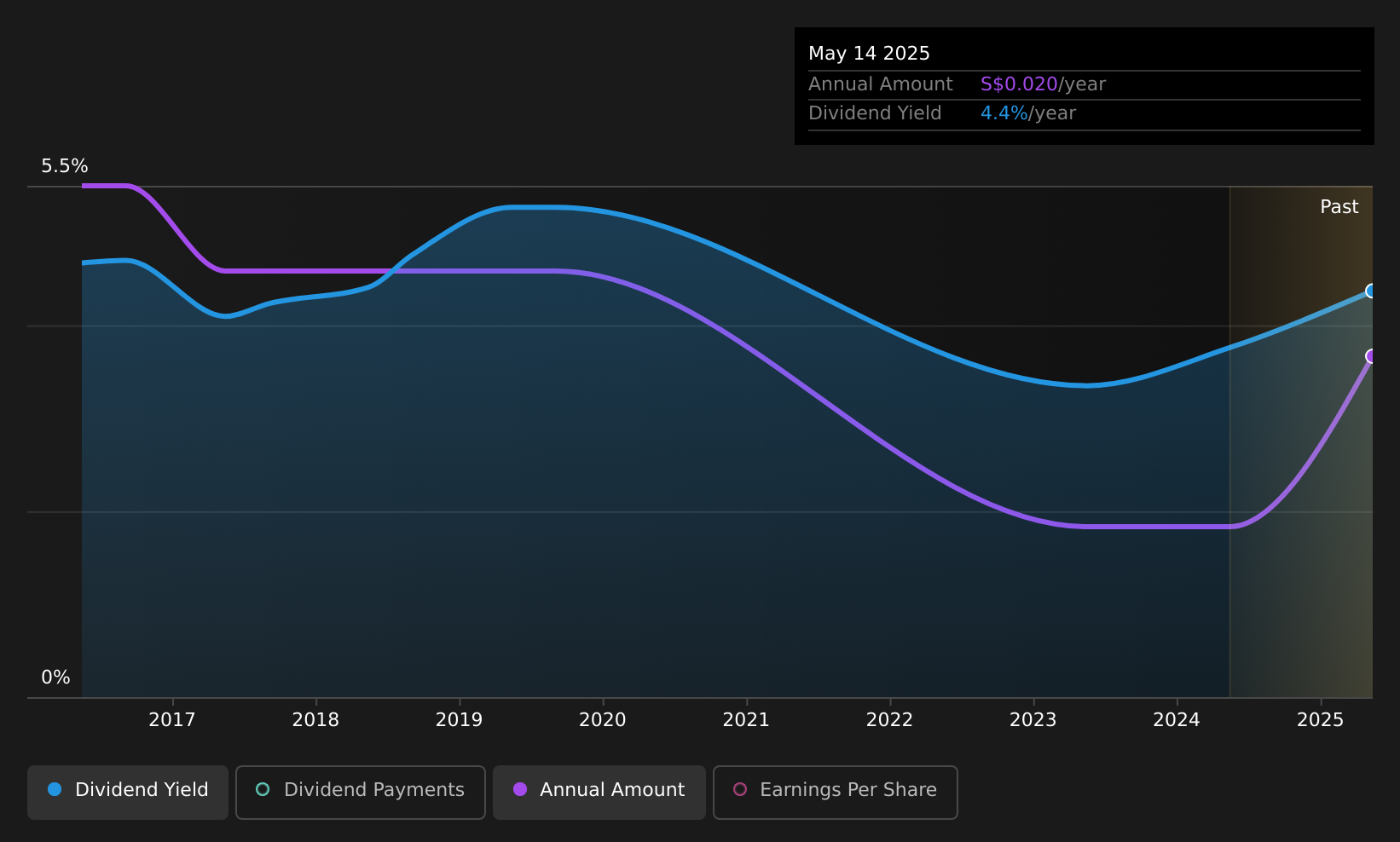
Task: Click the purple Annual Amount endpoint marker
Action: 1371,356
